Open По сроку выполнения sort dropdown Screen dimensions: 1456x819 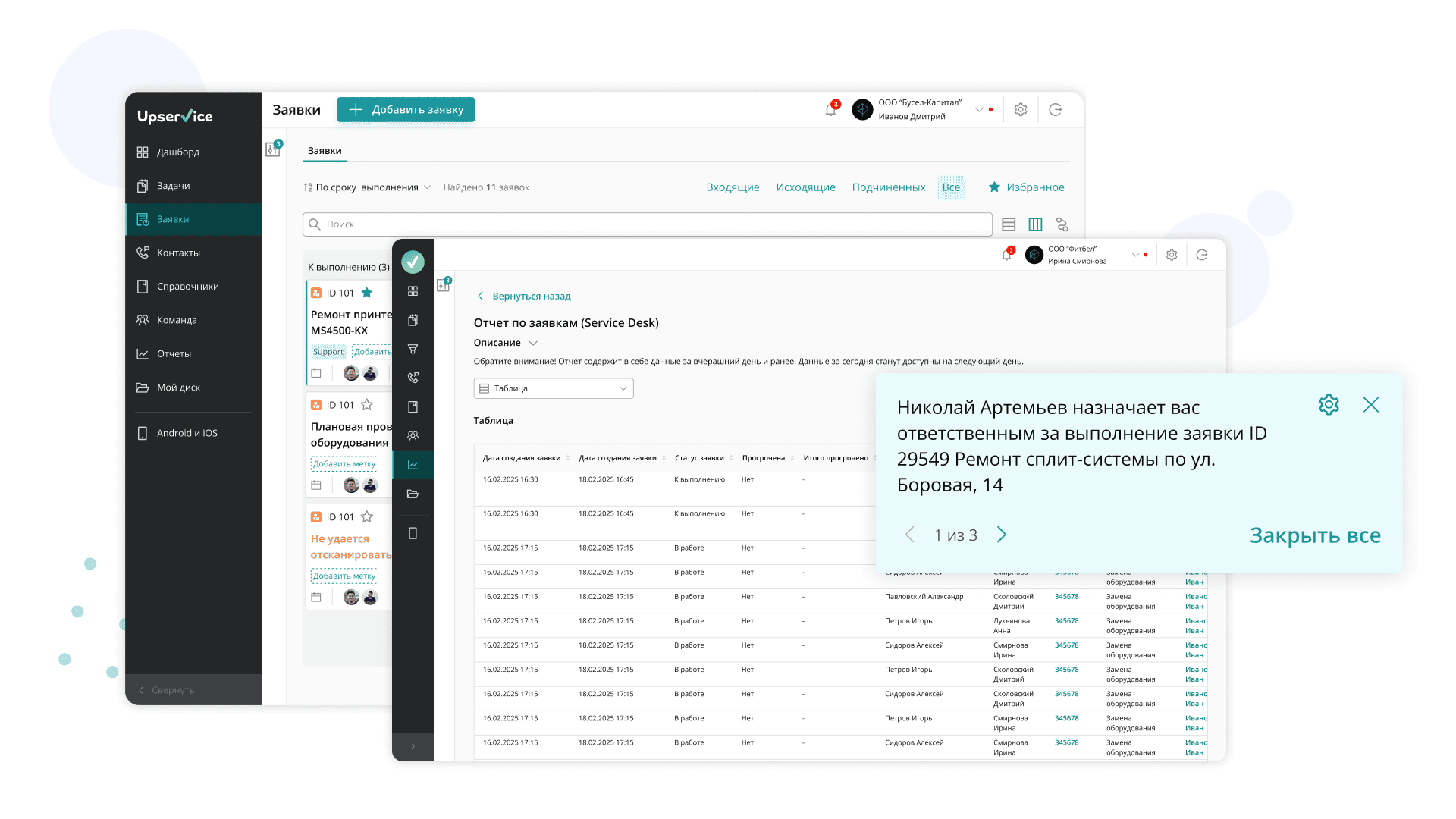[x=368, y=187]
